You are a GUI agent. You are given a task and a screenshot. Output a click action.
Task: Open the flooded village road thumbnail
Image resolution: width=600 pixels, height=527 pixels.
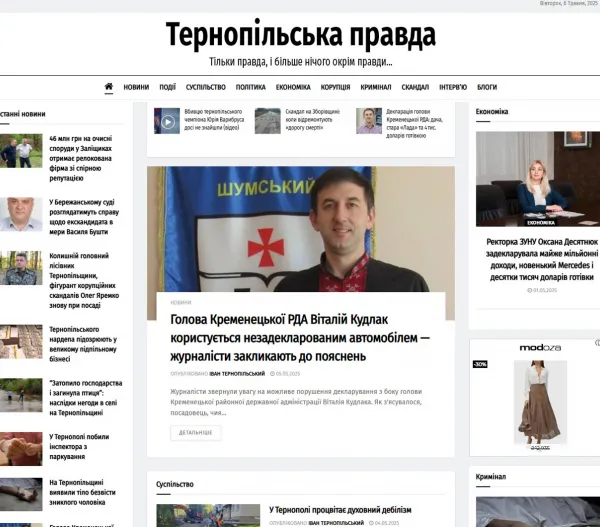[21, 395]
